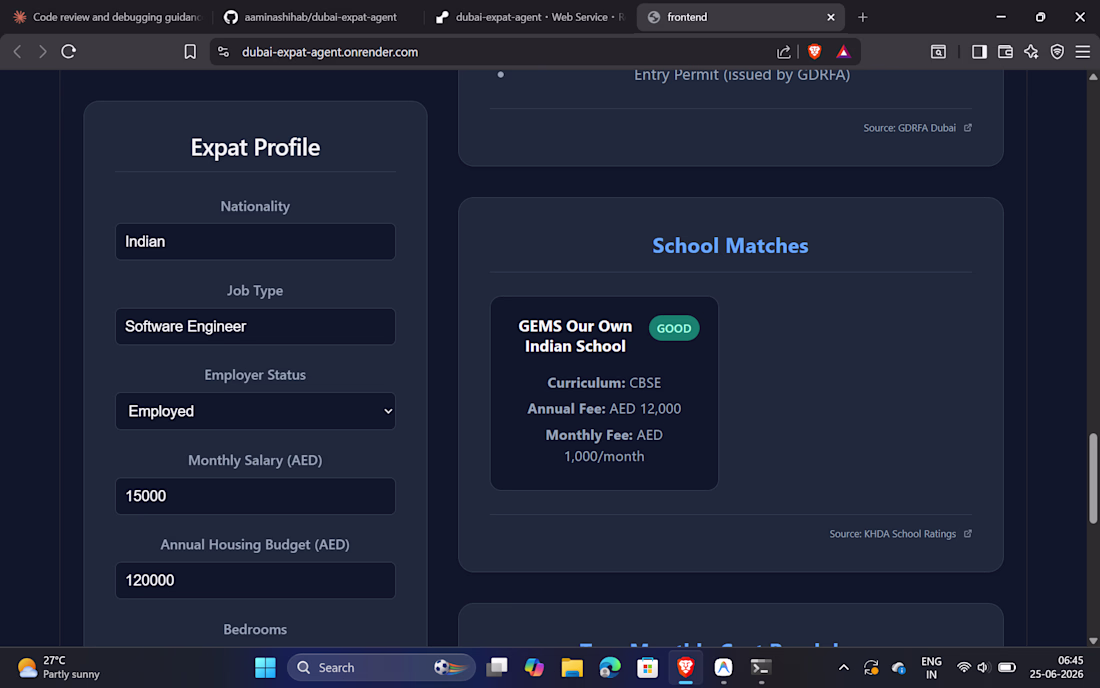Click the Job Type field
The height and width of the screenshot is (688, 1100).
[255, 326]
